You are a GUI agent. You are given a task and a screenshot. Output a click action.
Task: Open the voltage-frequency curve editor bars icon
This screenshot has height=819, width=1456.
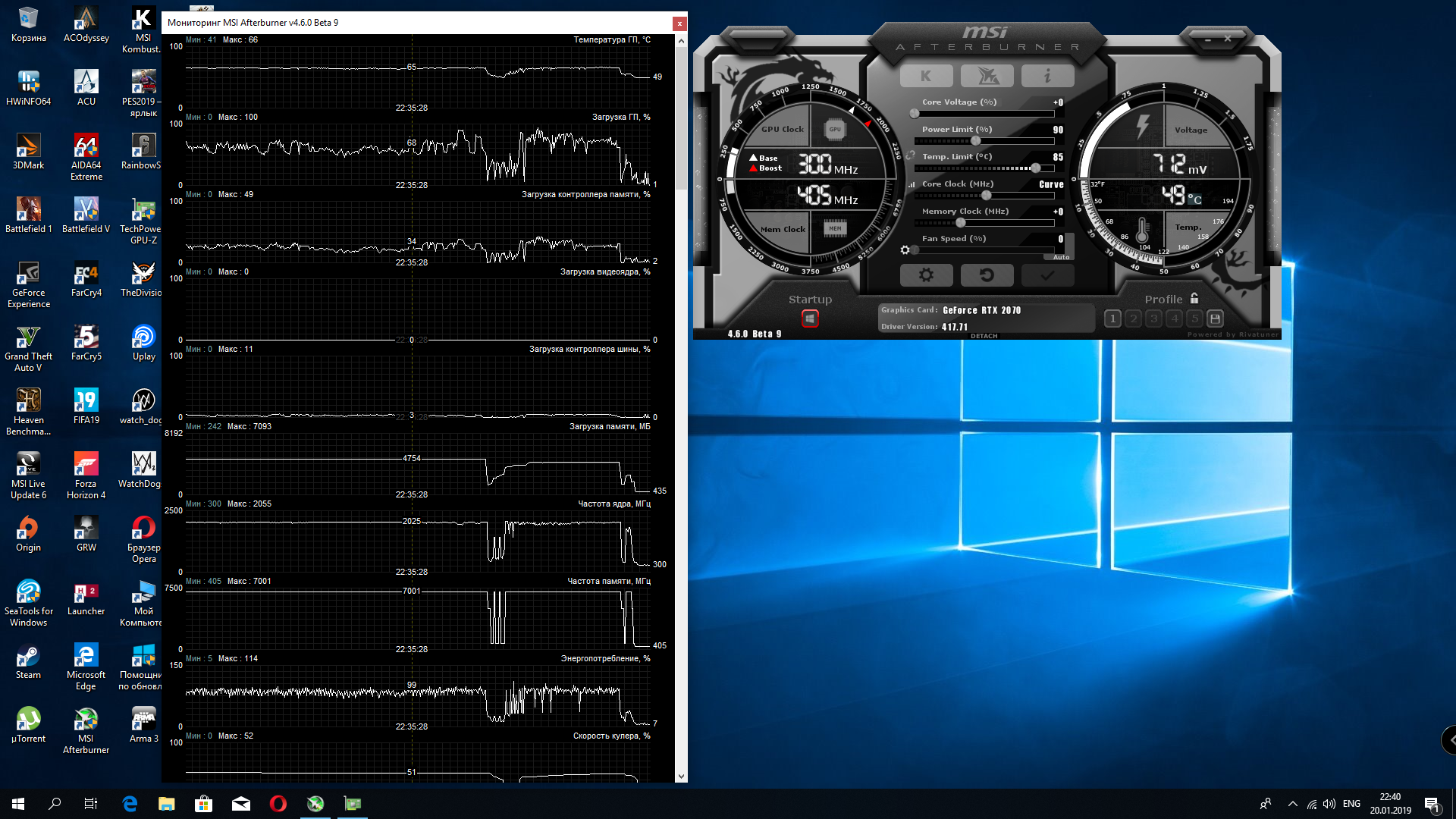912,184
